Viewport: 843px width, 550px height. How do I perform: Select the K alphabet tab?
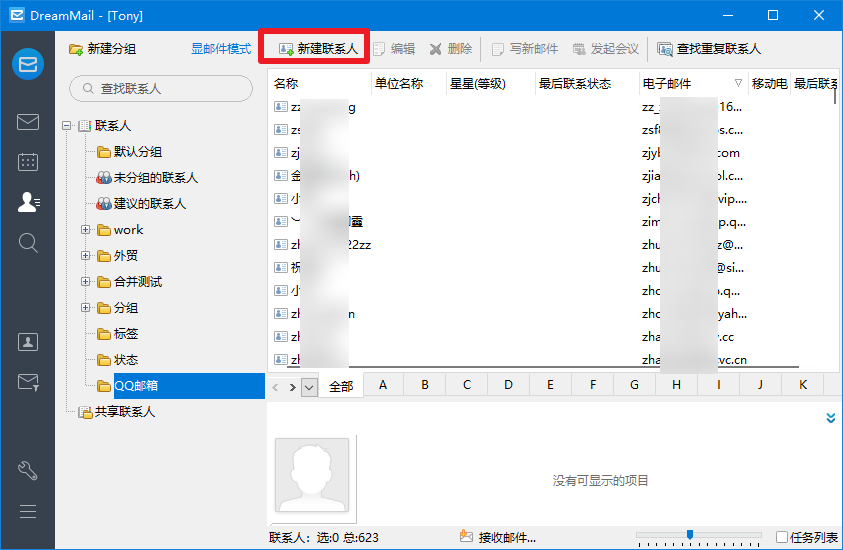click(803, 384)
